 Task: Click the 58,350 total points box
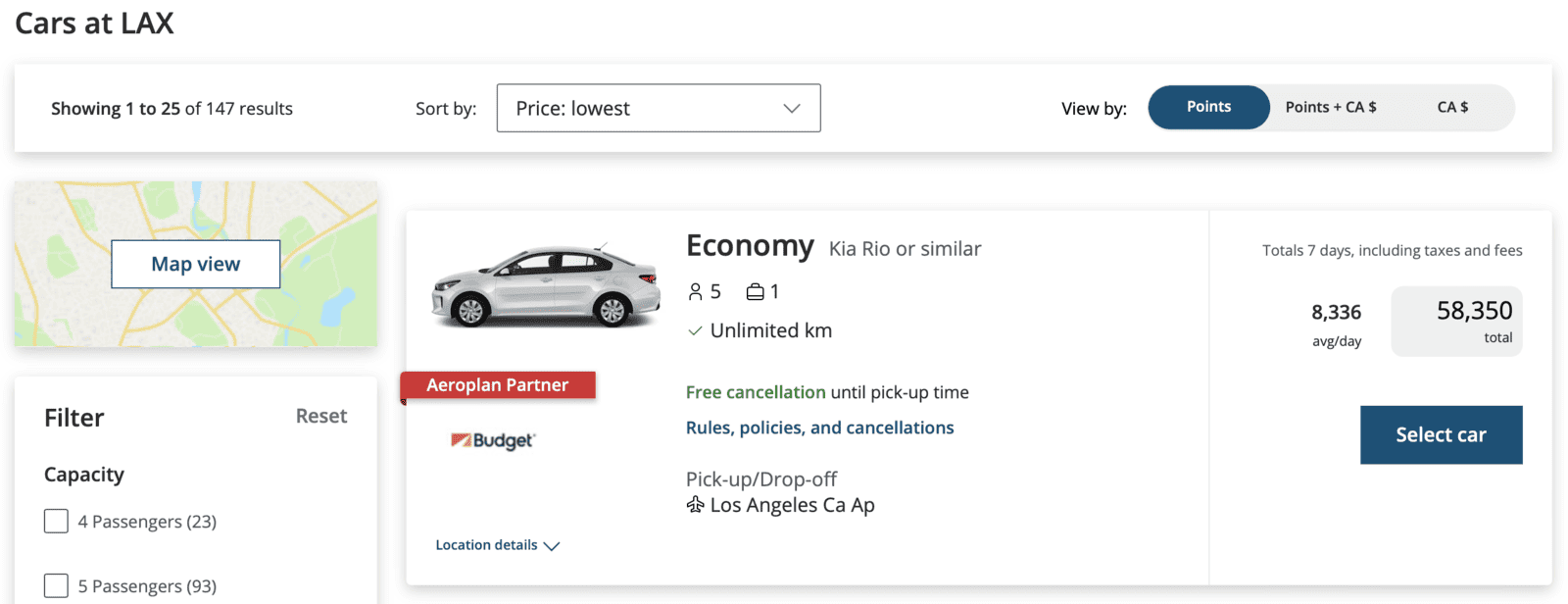click(x=1456, y=322)
